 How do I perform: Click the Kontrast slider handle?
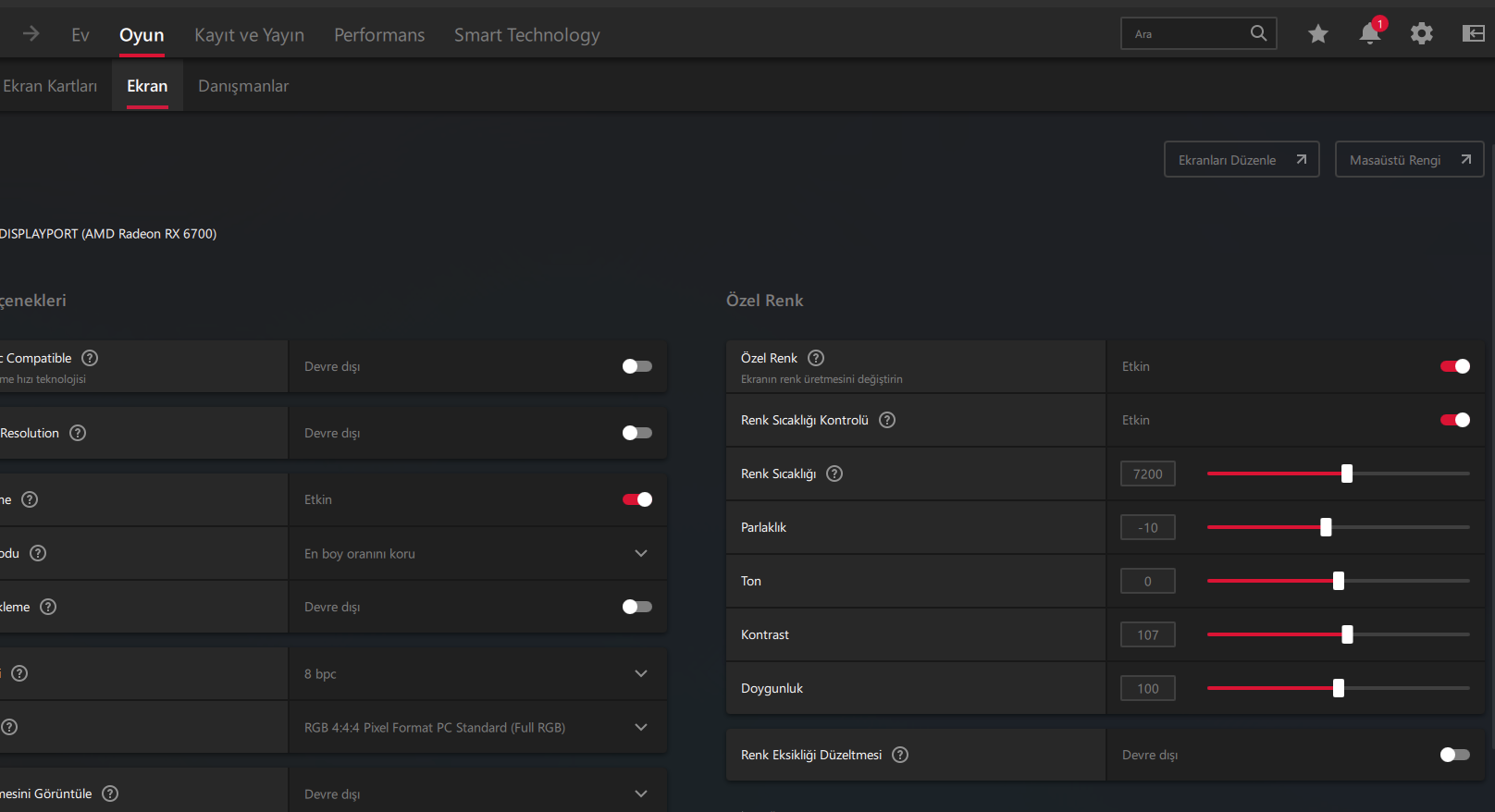(x=1347, y=634)
